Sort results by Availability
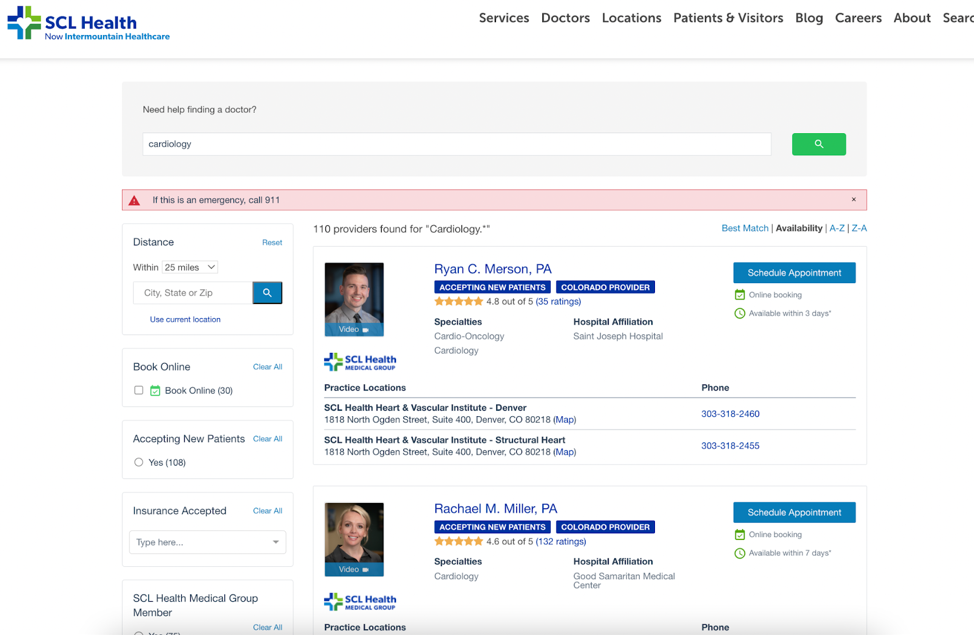 point(799,228)
